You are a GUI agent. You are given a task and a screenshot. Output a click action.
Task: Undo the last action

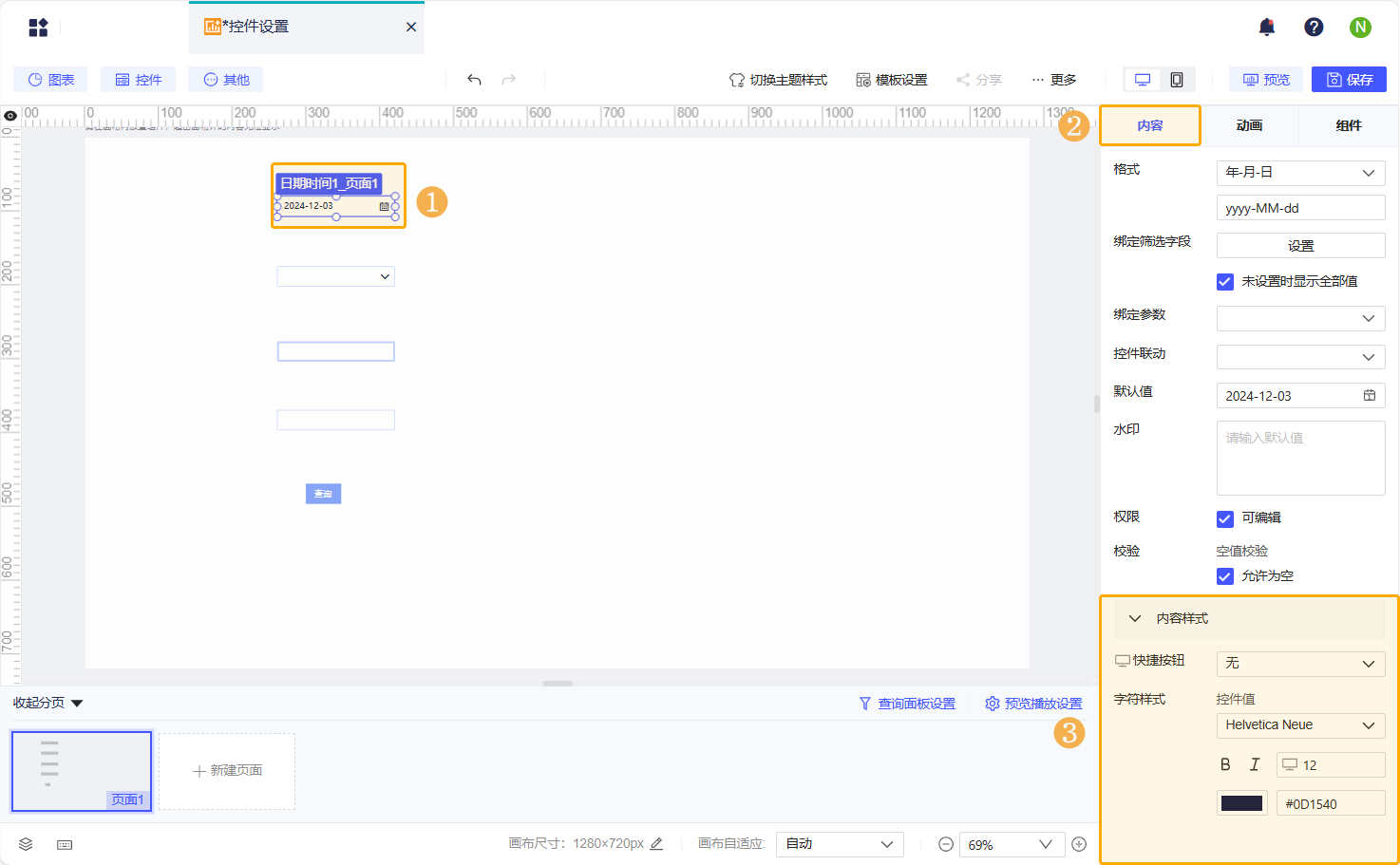(x=474, y=80)
